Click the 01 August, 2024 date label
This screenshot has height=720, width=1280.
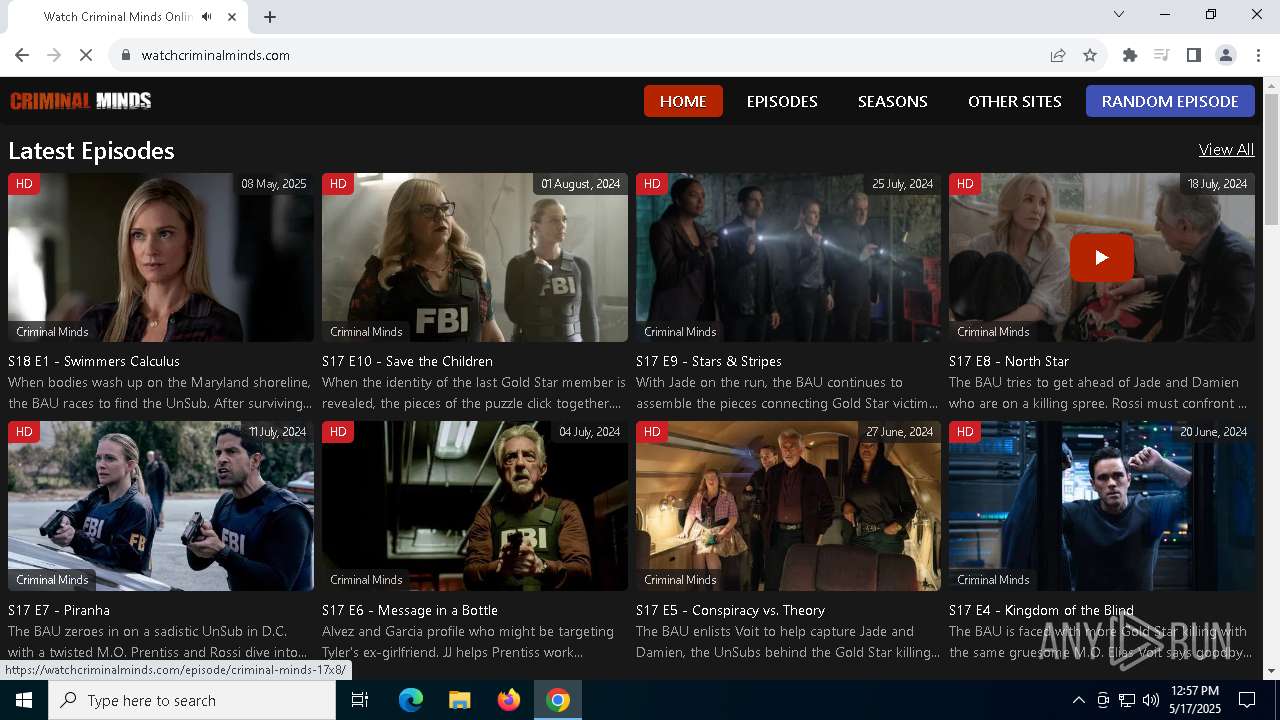[580, 184]
